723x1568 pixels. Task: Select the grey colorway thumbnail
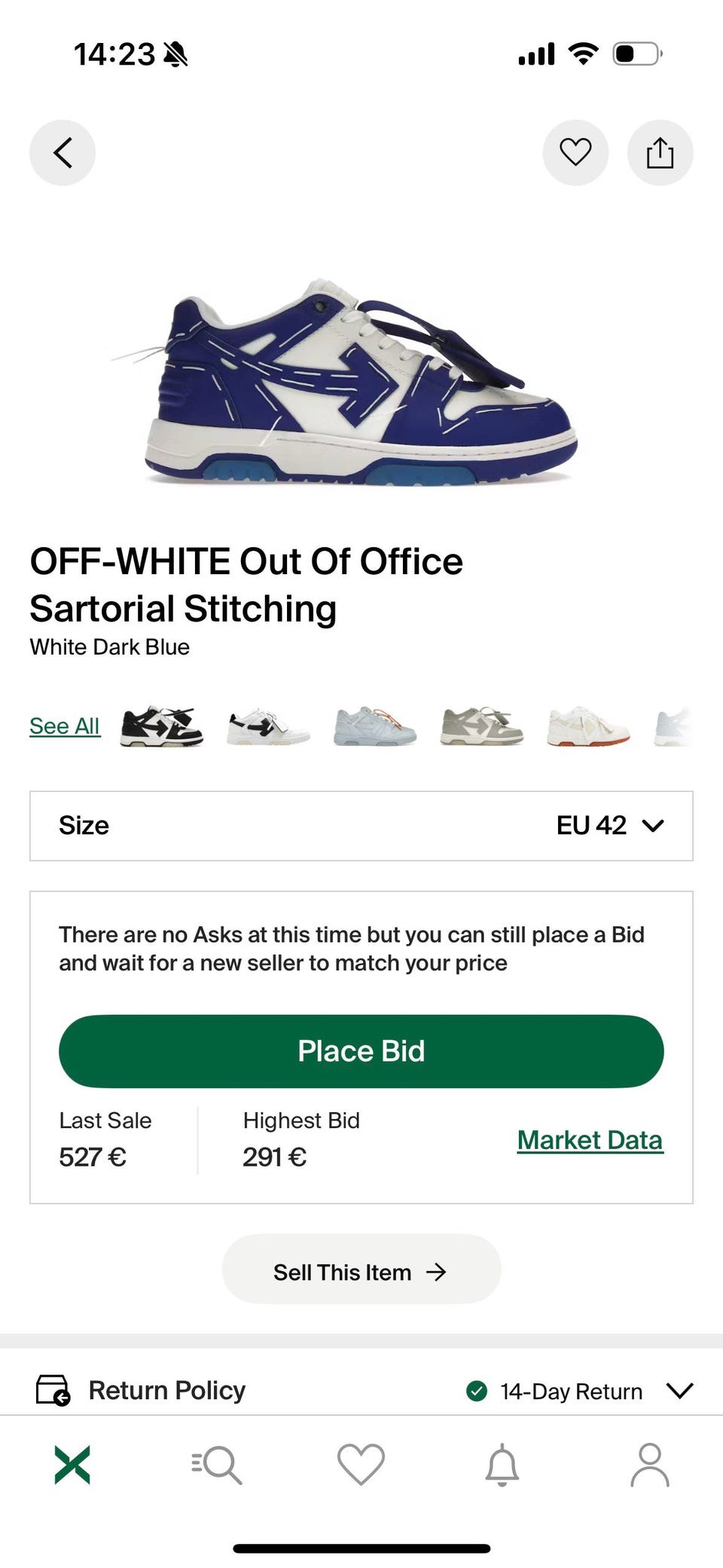tap(482, 726)
